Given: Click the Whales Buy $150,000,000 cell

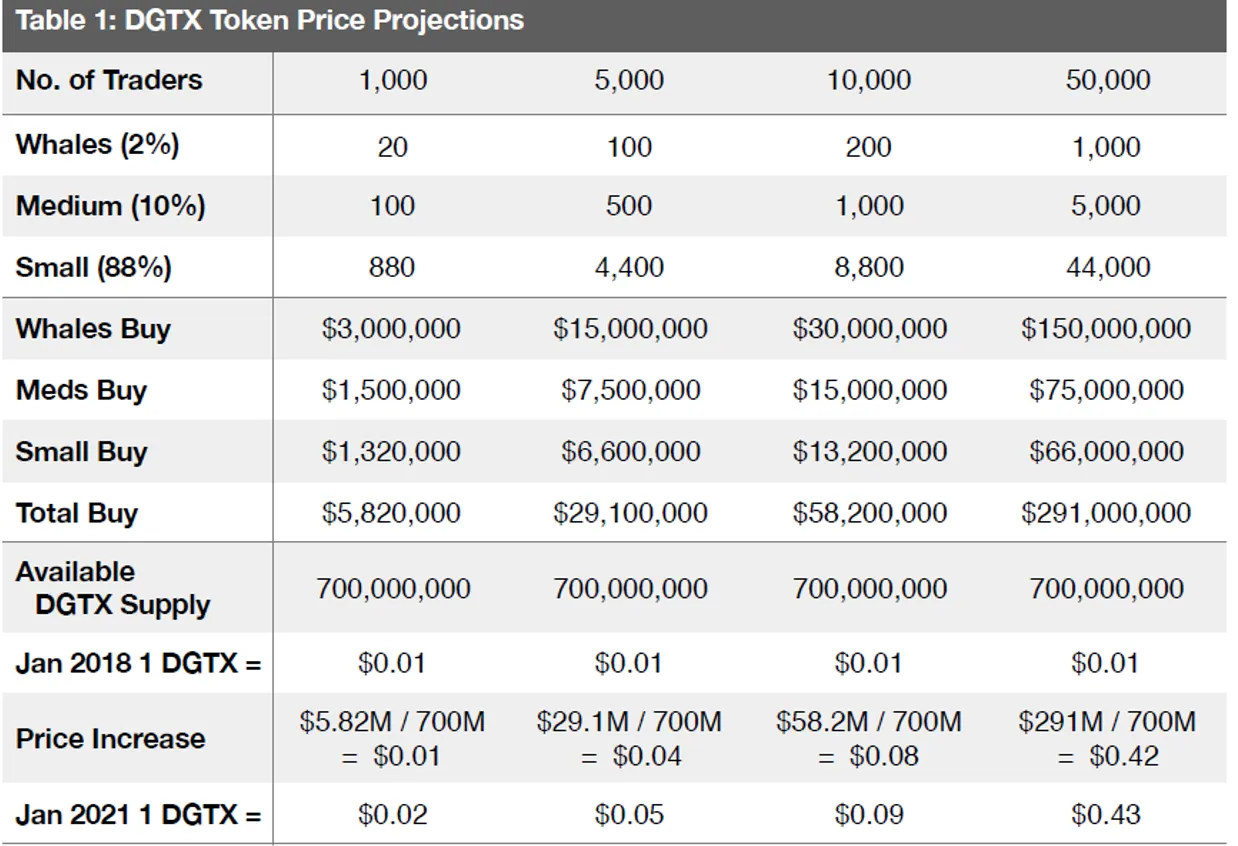Looking at the screenshot, I should pyautogui.click(x=1106, y=329).
